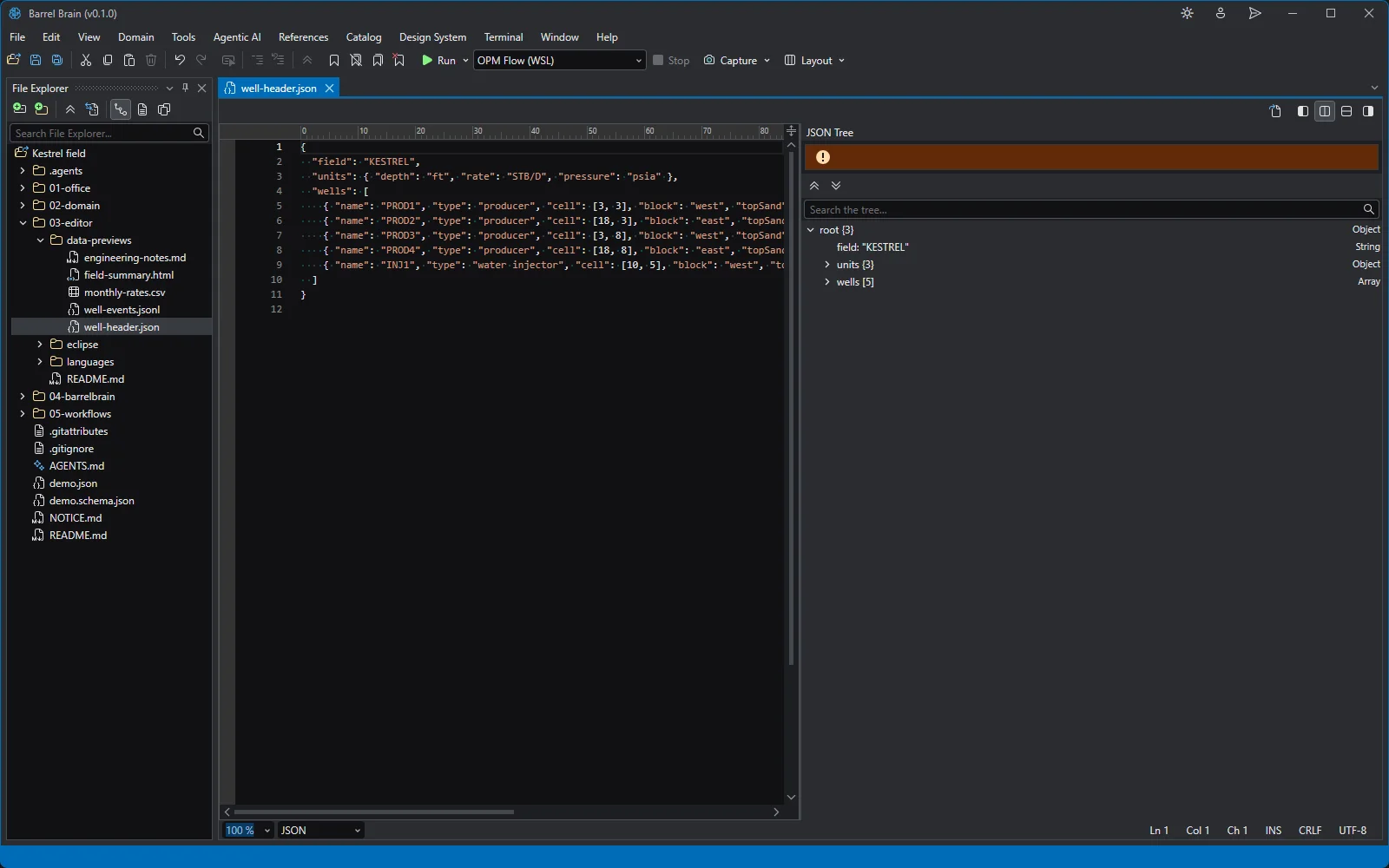Click the Capture button
The width and height of the screenshot is (1389, 868).
(730, 60)
